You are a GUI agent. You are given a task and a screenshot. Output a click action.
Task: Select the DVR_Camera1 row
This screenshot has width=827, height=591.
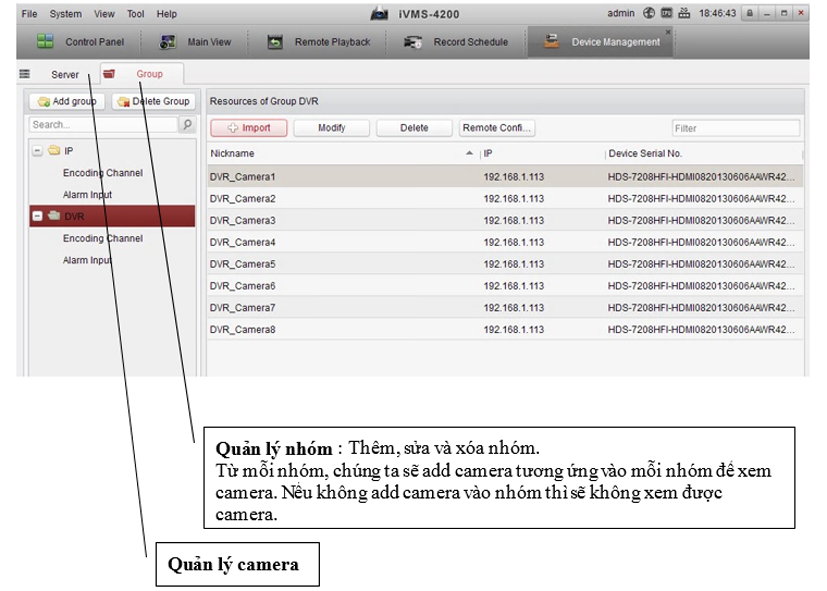point(505,177)
